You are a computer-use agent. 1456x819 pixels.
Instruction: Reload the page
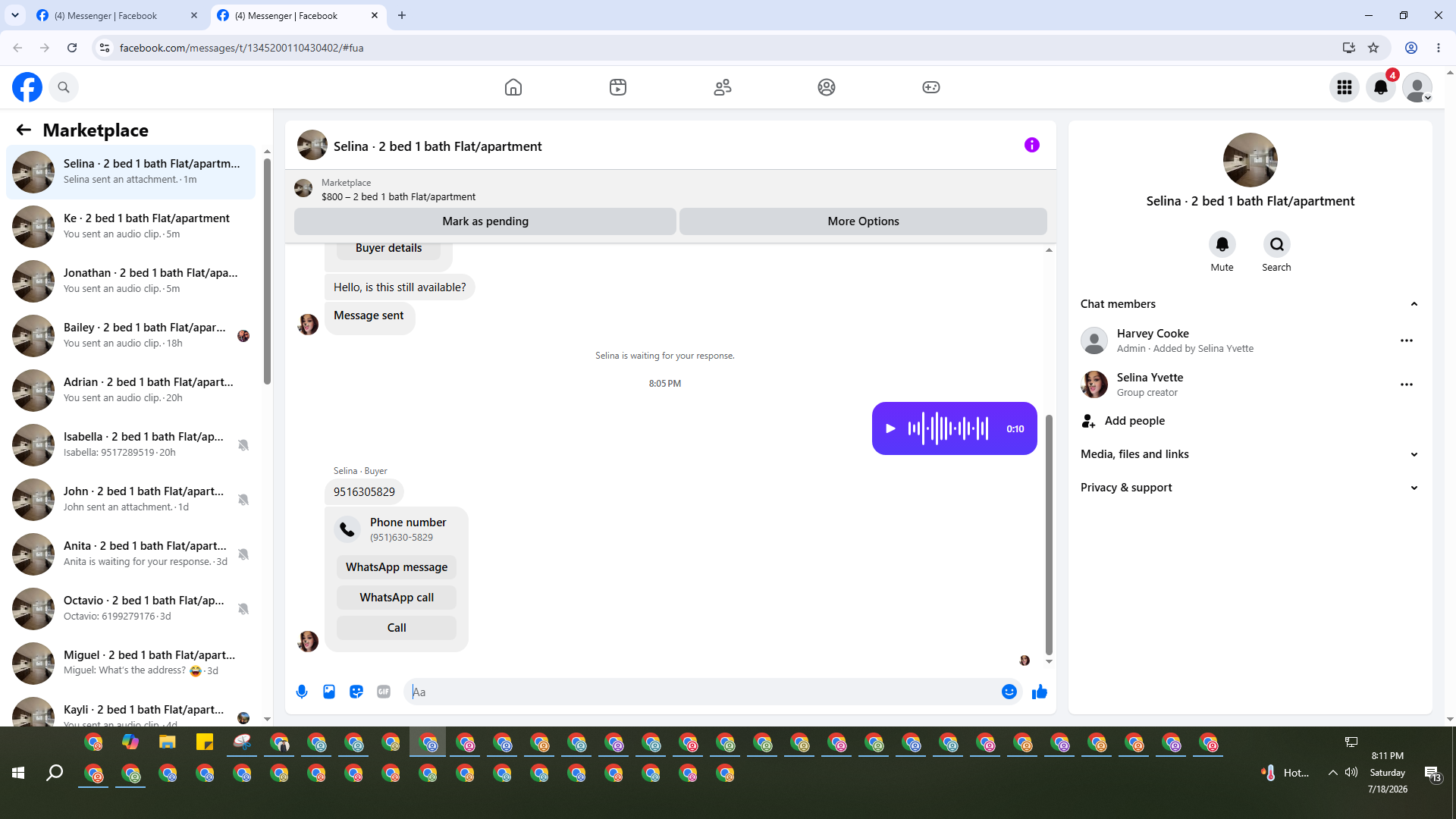pyautogui.click(x=72, y=48)
